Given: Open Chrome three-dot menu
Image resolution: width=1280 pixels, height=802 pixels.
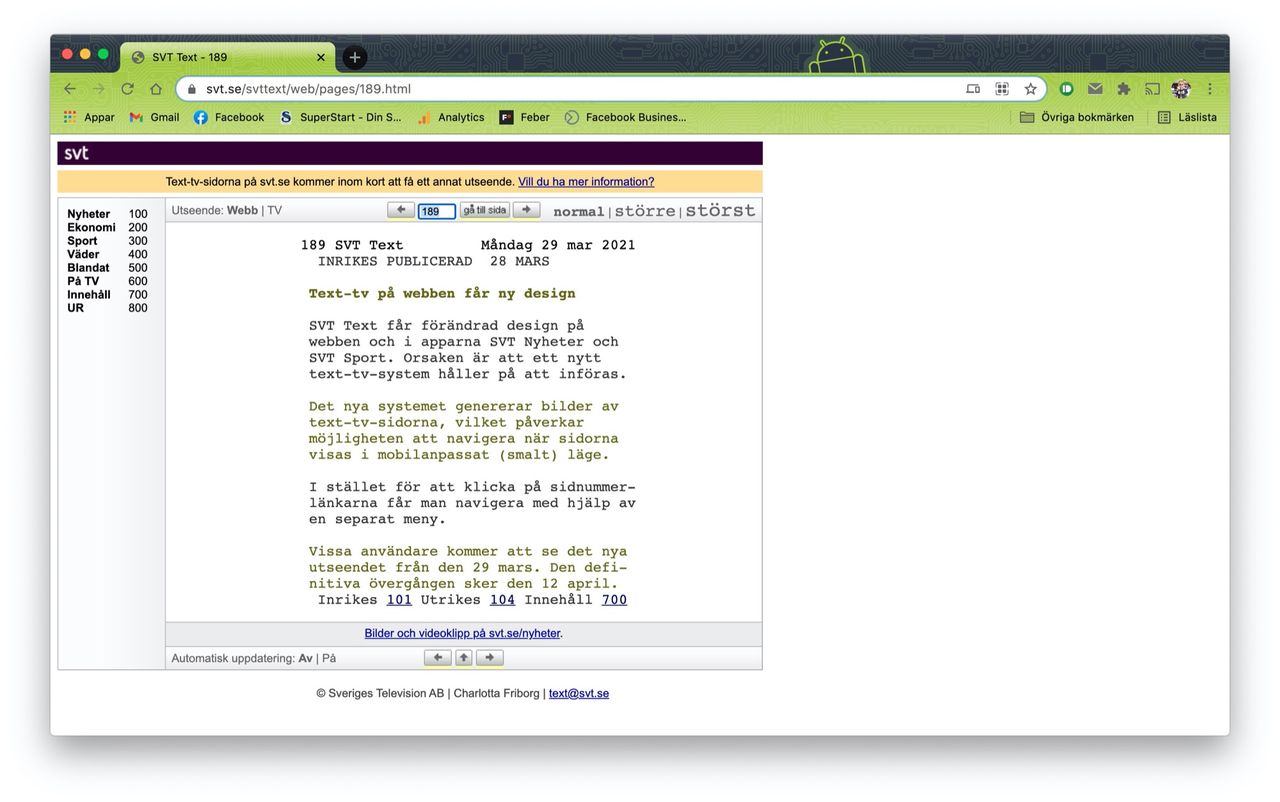Looking at the screenshot, I should coord(1209,89).
